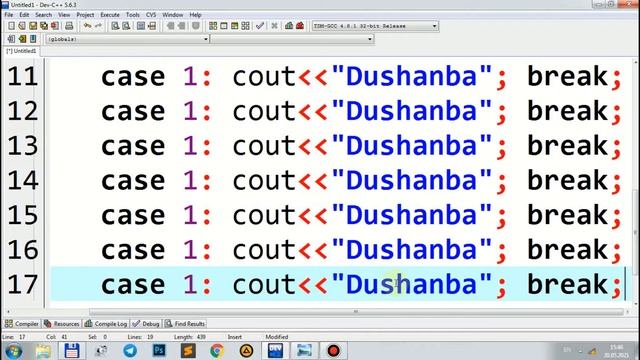Click the Length 439 status entry

(190, 337)
